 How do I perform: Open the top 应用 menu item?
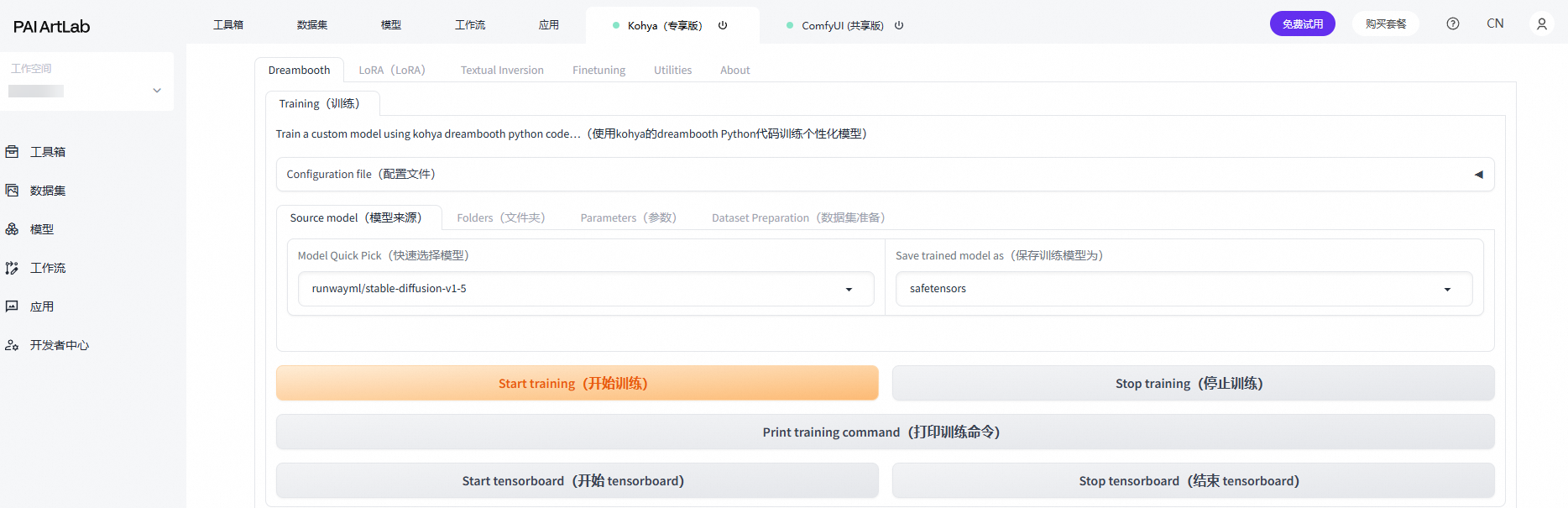(549, 25)
